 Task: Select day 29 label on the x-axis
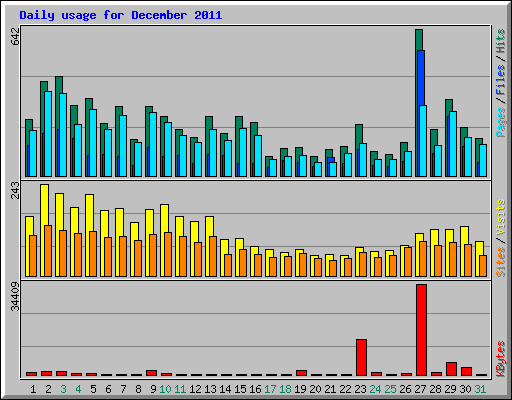[x=450, y=389]
